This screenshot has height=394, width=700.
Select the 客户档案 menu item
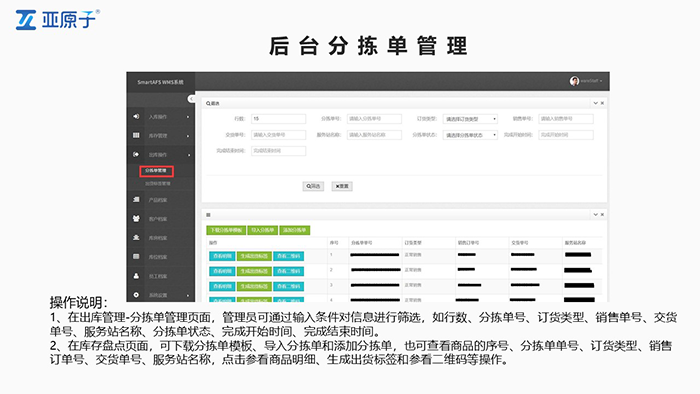point(158,219)
